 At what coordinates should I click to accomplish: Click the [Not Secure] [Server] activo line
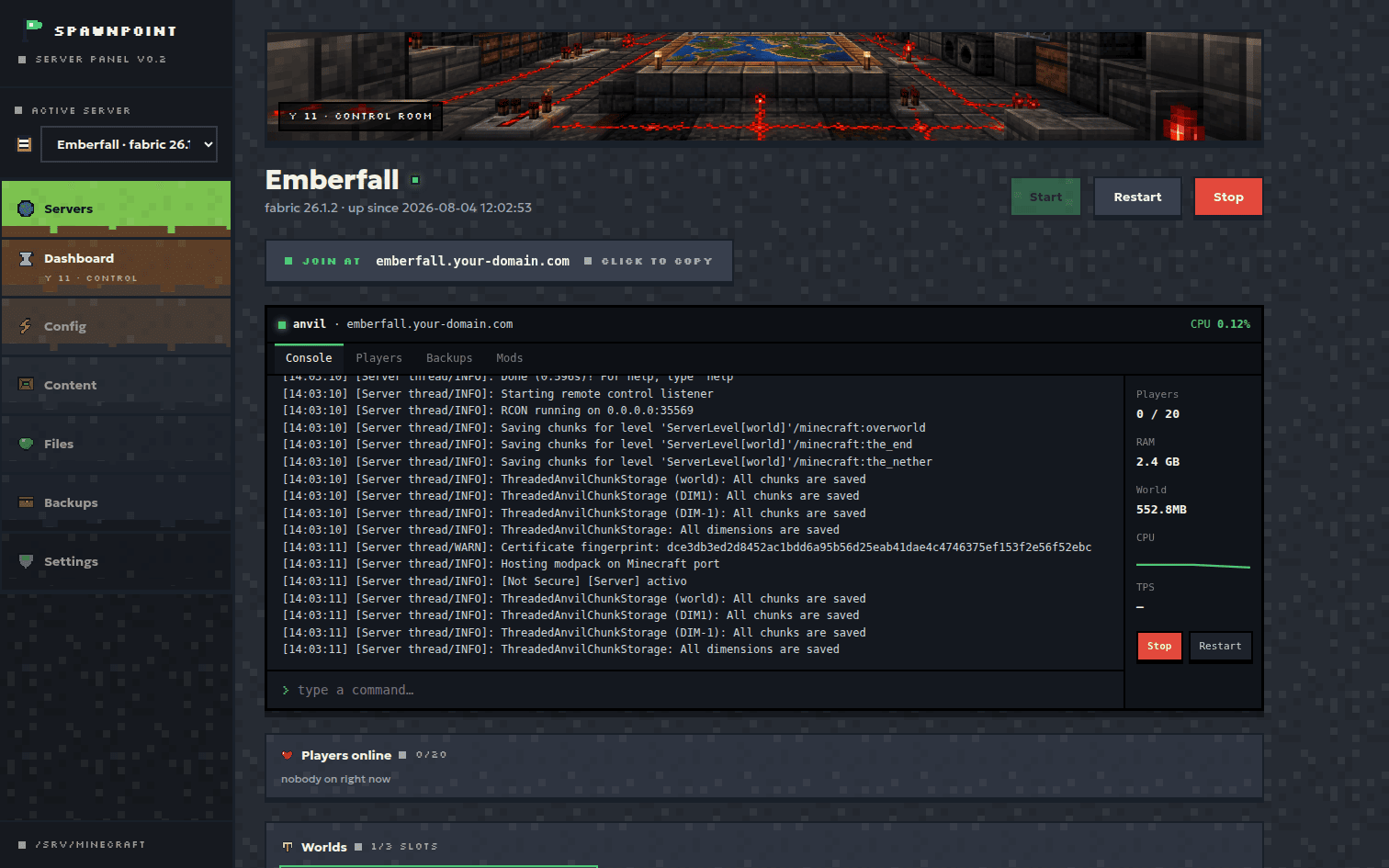pyautogui.click(x=484, y=581)
